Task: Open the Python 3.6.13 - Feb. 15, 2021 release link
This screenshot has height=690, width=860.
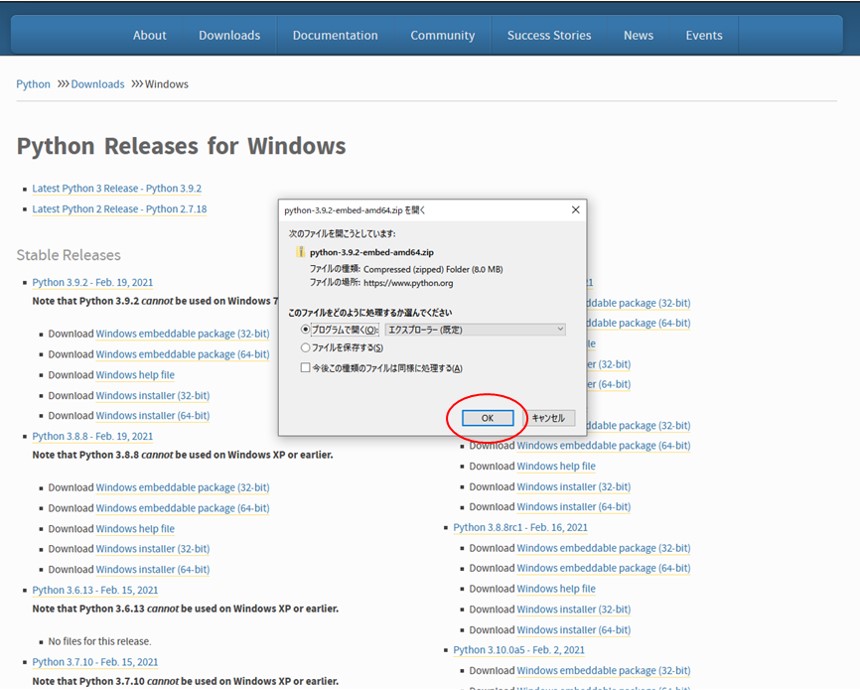Action: point(95,590)
